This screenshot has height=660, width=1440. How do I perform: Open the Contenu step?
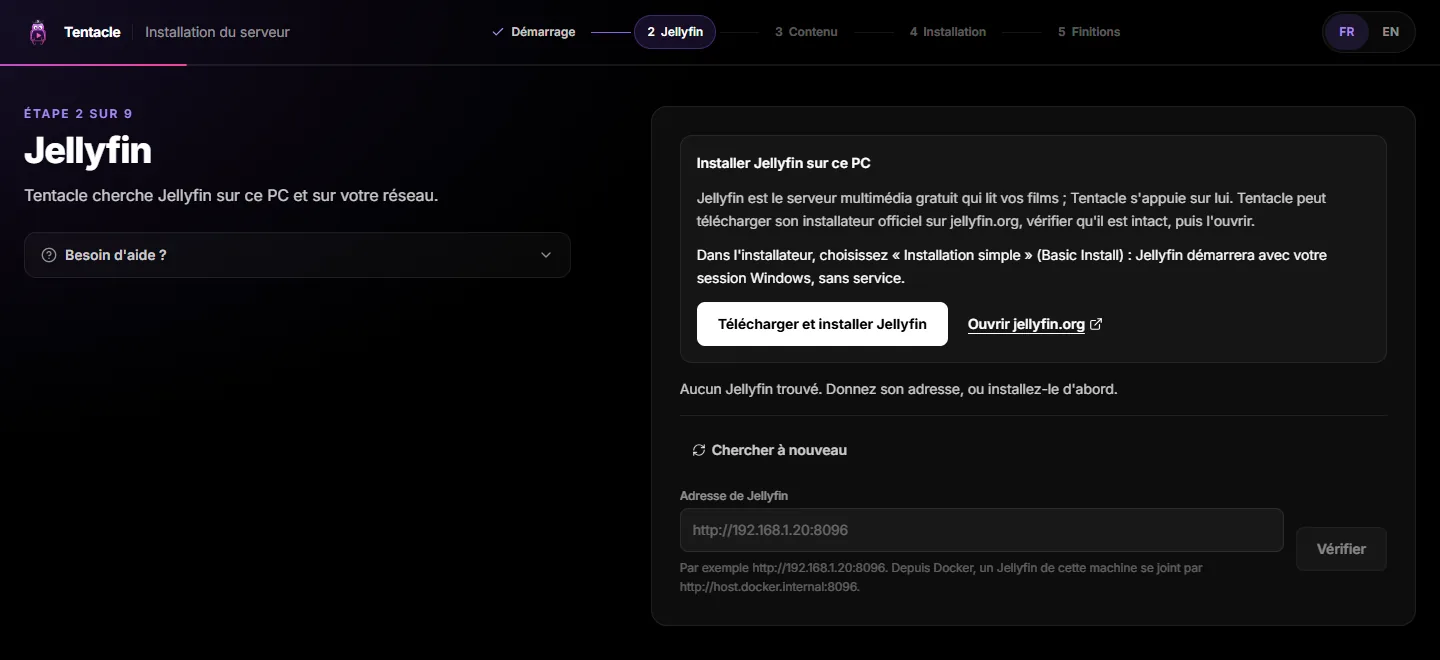pos(806,32)
